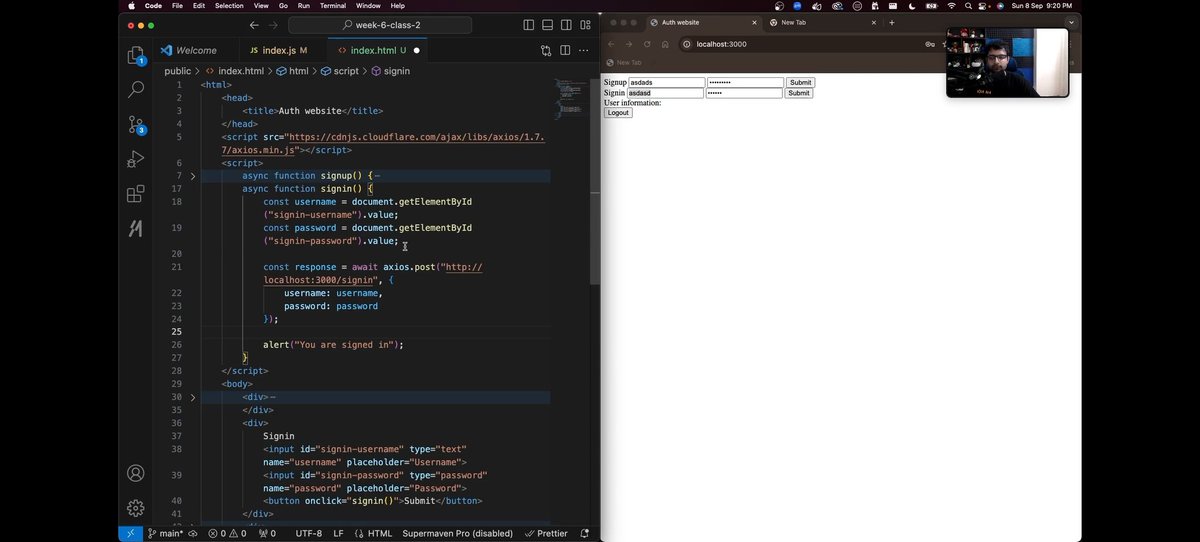Click Submit button in Signin row
Viewport: 1200px width, 542px height.
[x=798, y=93]
